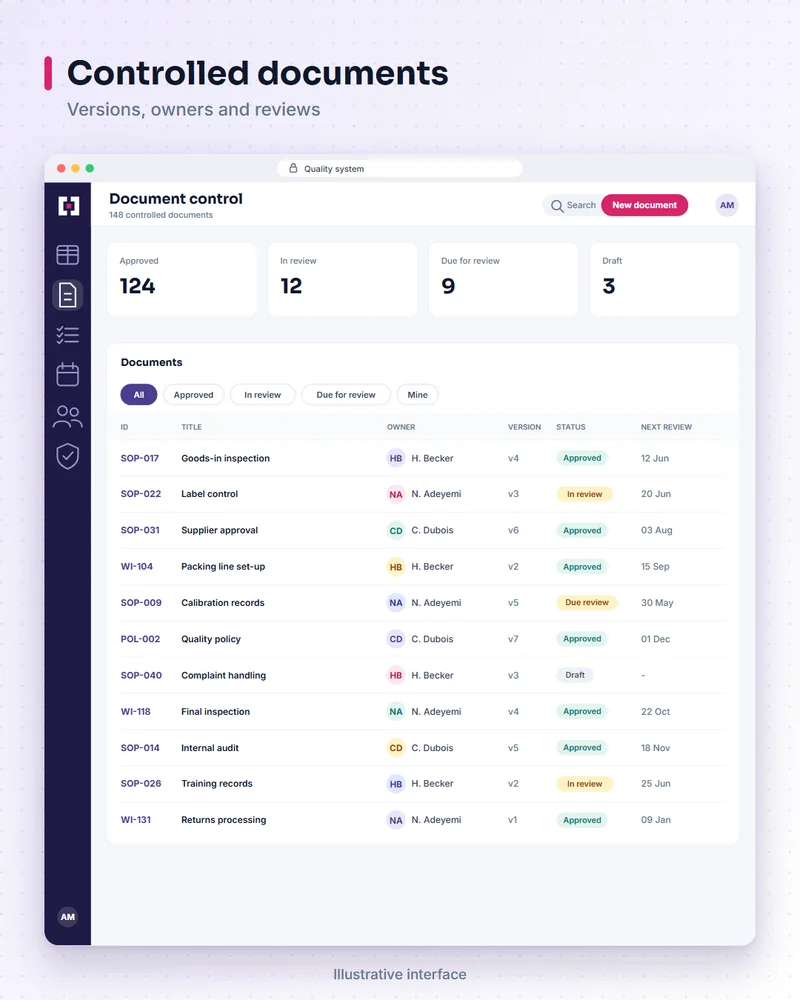Click the TITLE column header
This screenshot has width=800, height=1000.
point(191,427)
